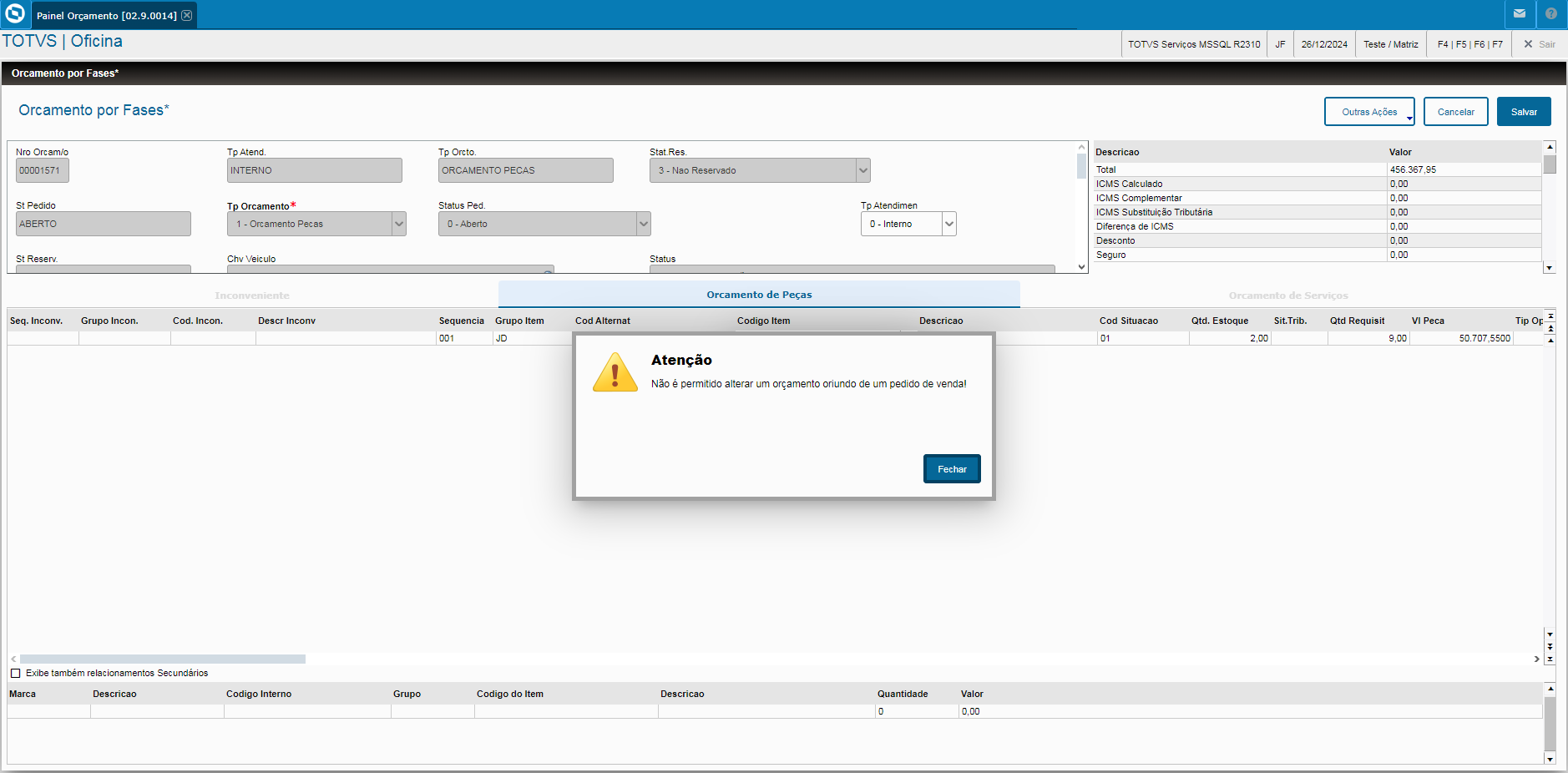Open the mail envelope icon
Image resolution: width=1568 pixels, height=773 pixels.
pos(1520,13)
